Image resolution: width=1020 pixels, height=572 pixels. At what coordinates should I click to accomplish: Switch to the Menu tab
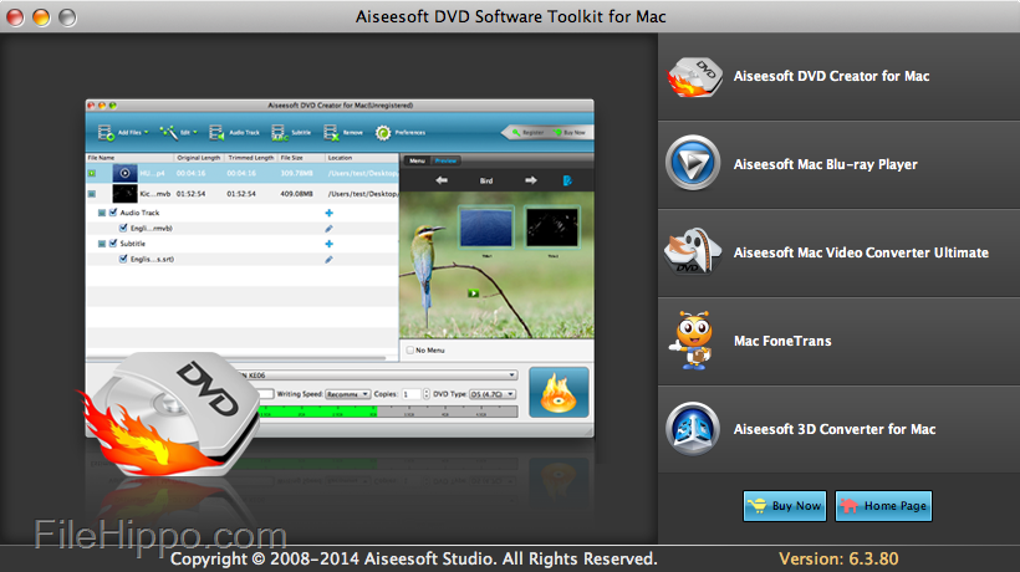click(417, 161)
